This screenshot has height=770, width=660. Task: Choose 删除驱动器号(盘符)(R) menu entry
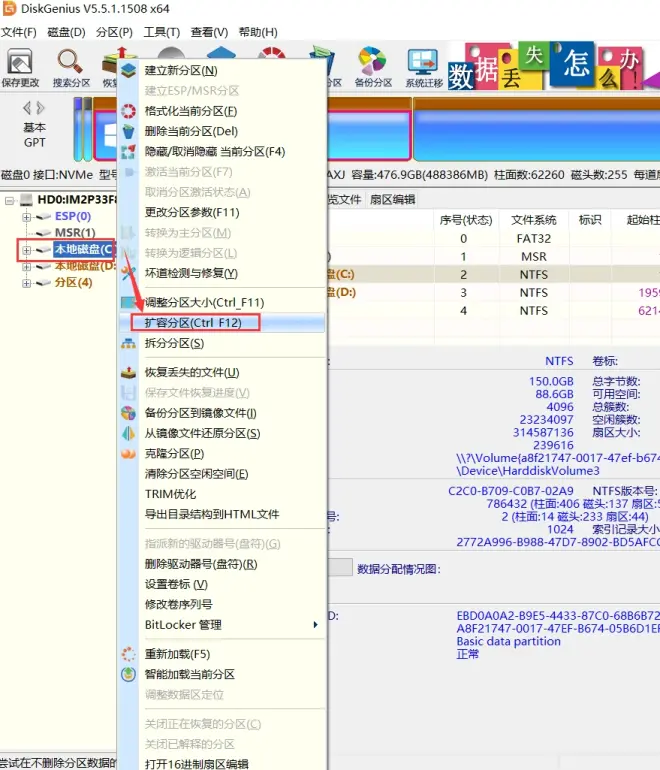(222, 564)
